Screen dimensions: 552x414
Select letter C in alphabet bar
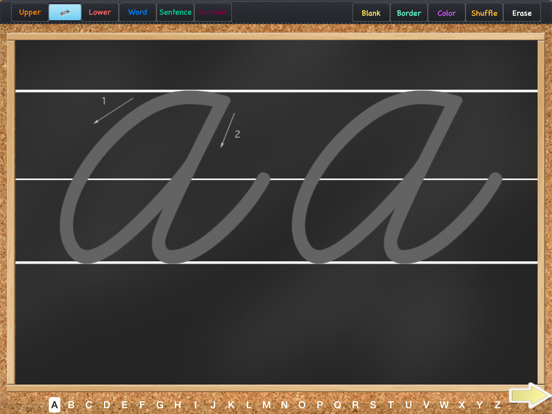tap(89, 405)
